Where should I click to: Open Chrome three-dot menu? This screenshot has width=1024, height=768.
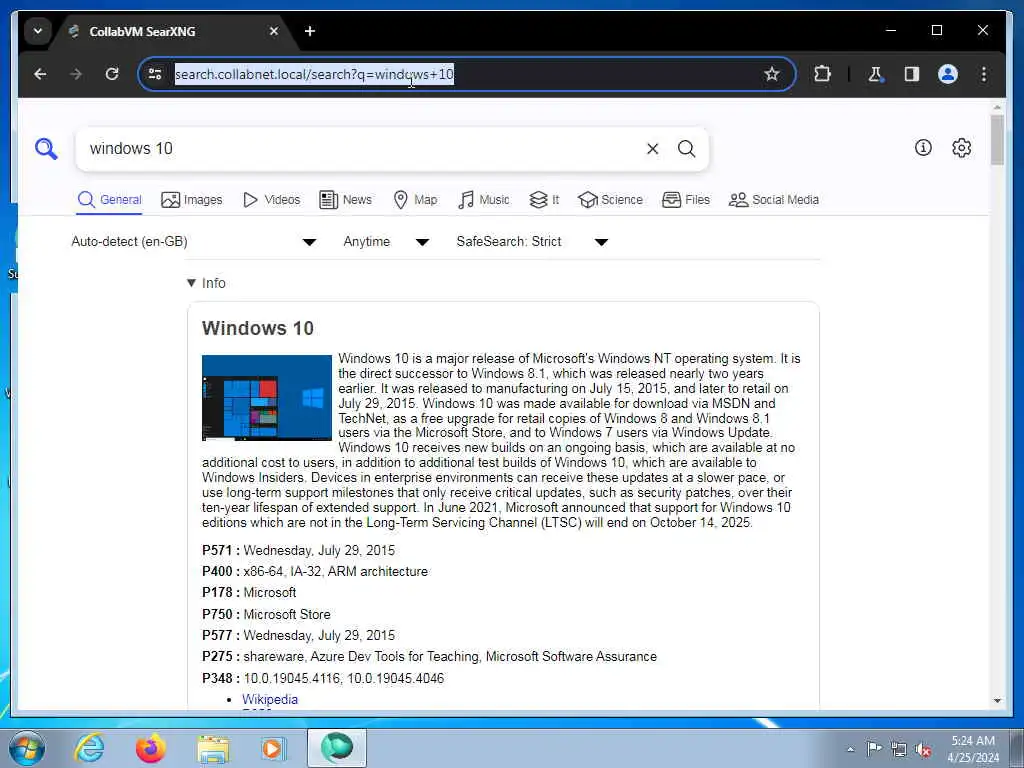click(984, 74)
